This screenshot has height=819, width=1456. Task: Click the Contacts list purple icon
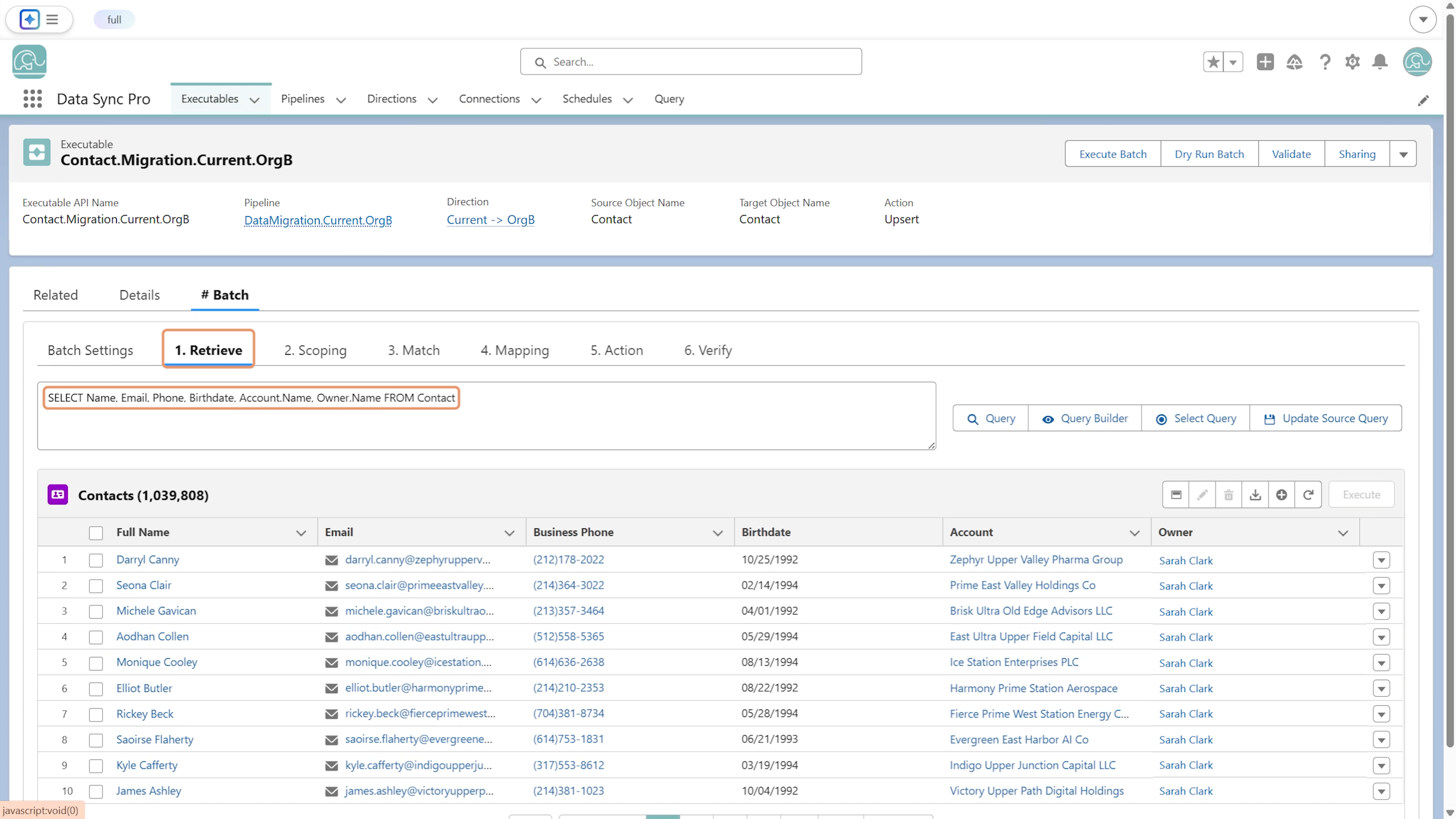[x=58, y=494]
